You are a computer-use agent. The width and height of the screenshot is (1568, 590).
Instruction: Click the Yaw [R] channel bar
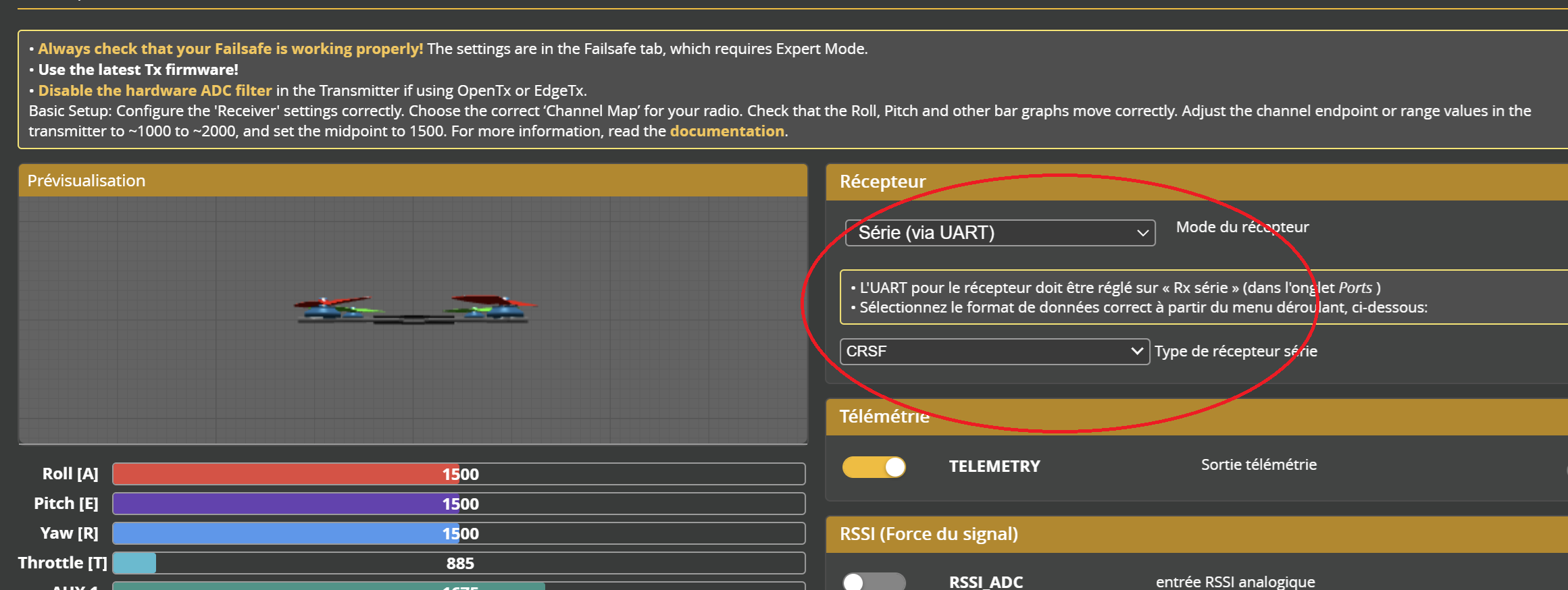(459, 533)
